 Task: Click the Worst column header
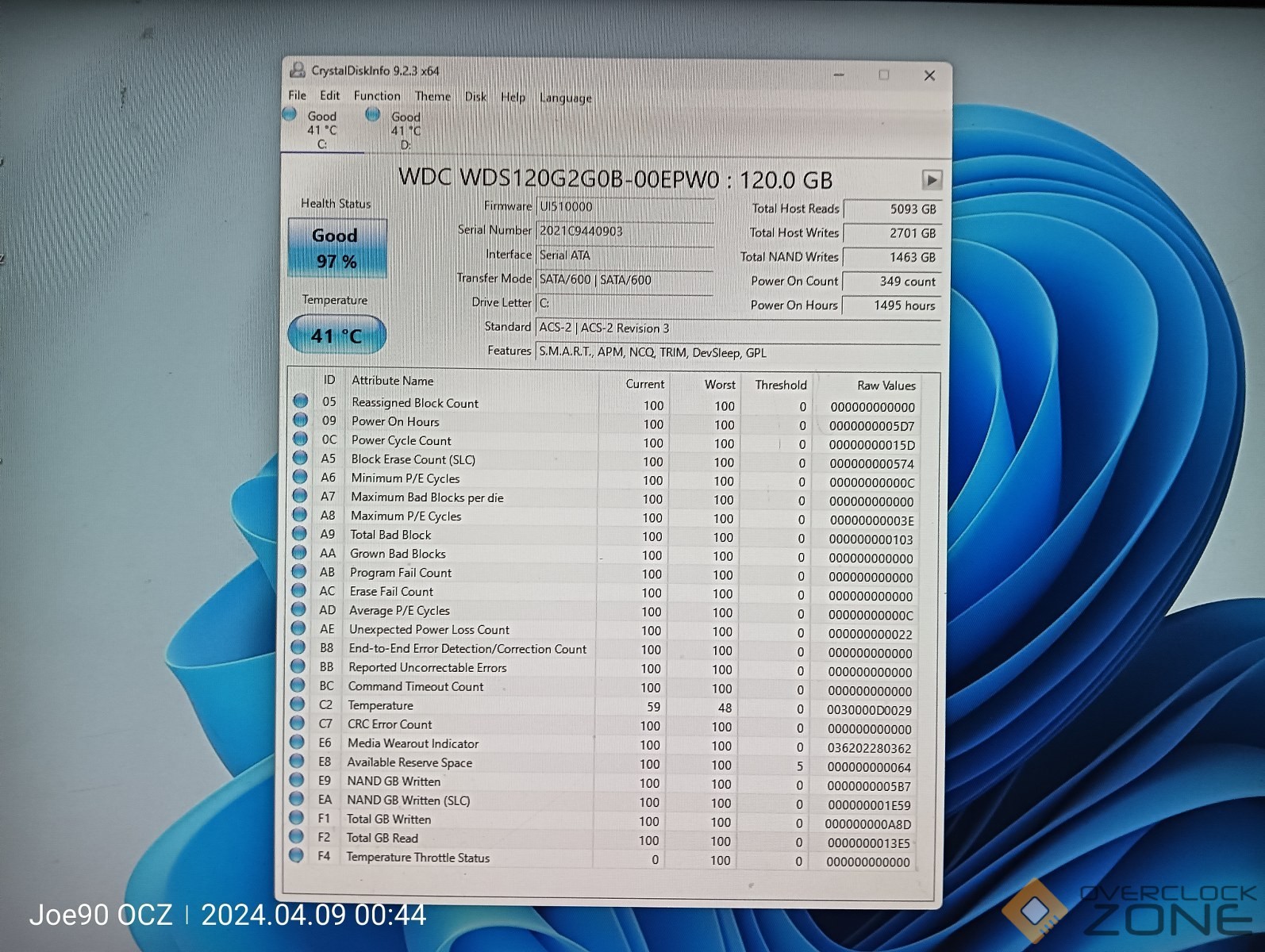coord(720,385)
